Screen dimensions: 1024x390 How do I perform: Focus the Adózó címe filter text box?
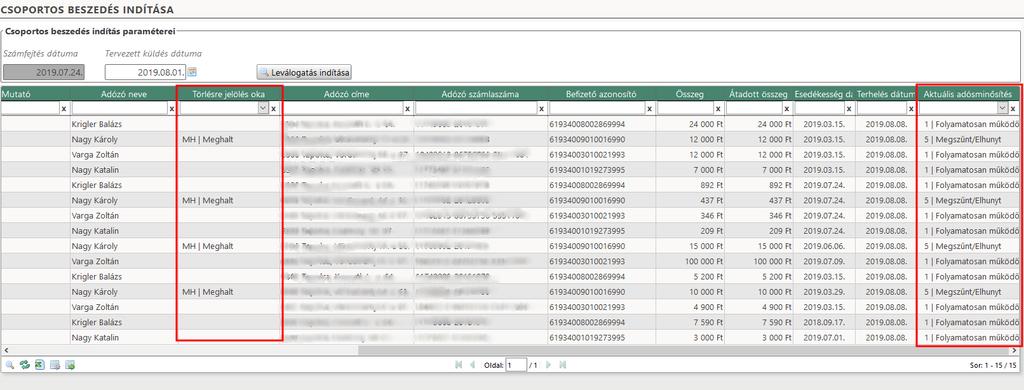tap(342, 108)
